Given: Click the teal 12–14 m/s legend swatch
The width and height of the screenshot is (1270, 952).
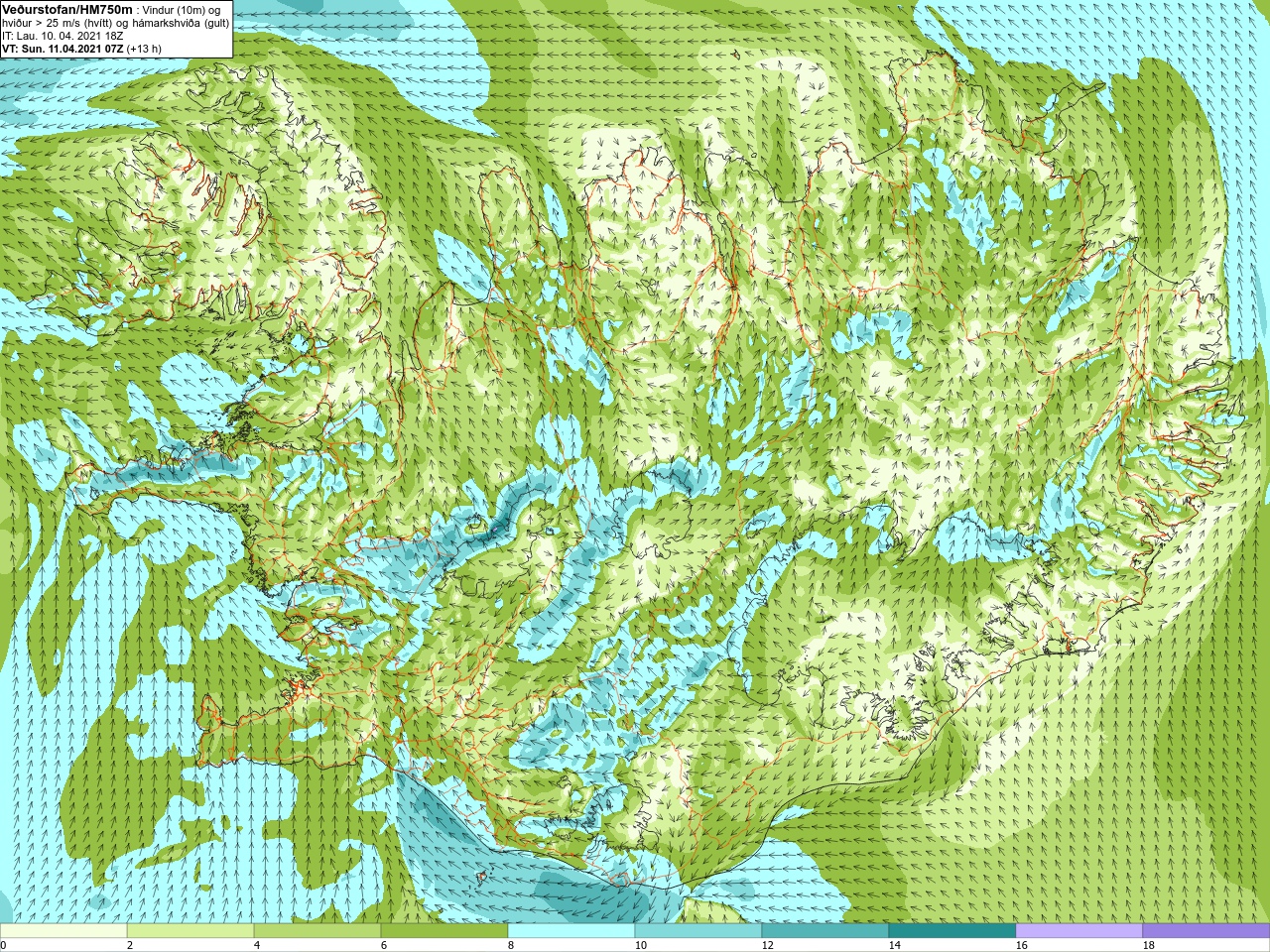Looking at the screenshot, I should tap(825, 931).
